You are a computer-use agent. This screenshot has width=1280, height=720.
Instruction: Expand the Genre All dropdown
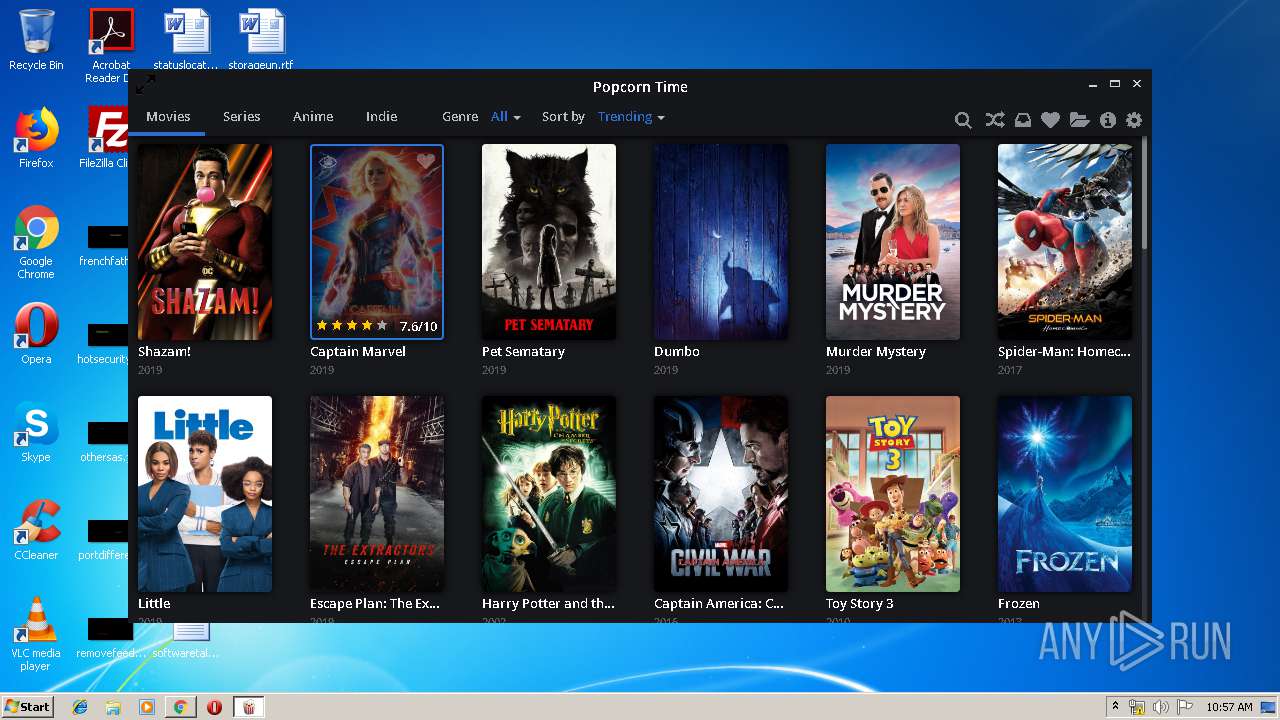click(506, 117)
